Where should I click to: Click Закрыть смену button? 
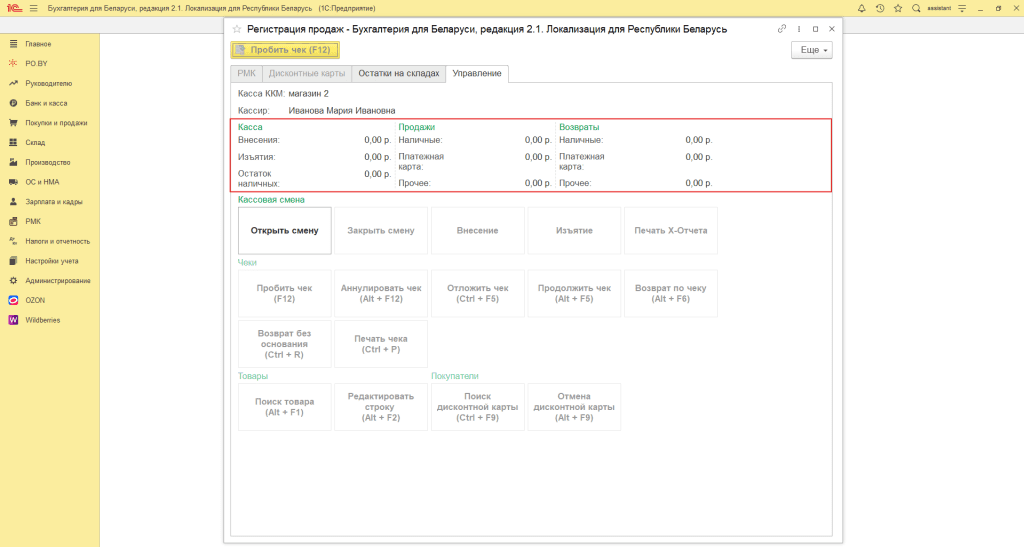click(381, 230)
